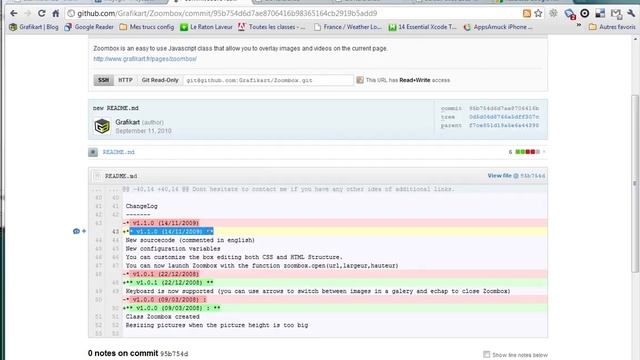Reload the GitHub commit page
The height and width of the screenshot is (360, 640).
(x=42, y=13)
